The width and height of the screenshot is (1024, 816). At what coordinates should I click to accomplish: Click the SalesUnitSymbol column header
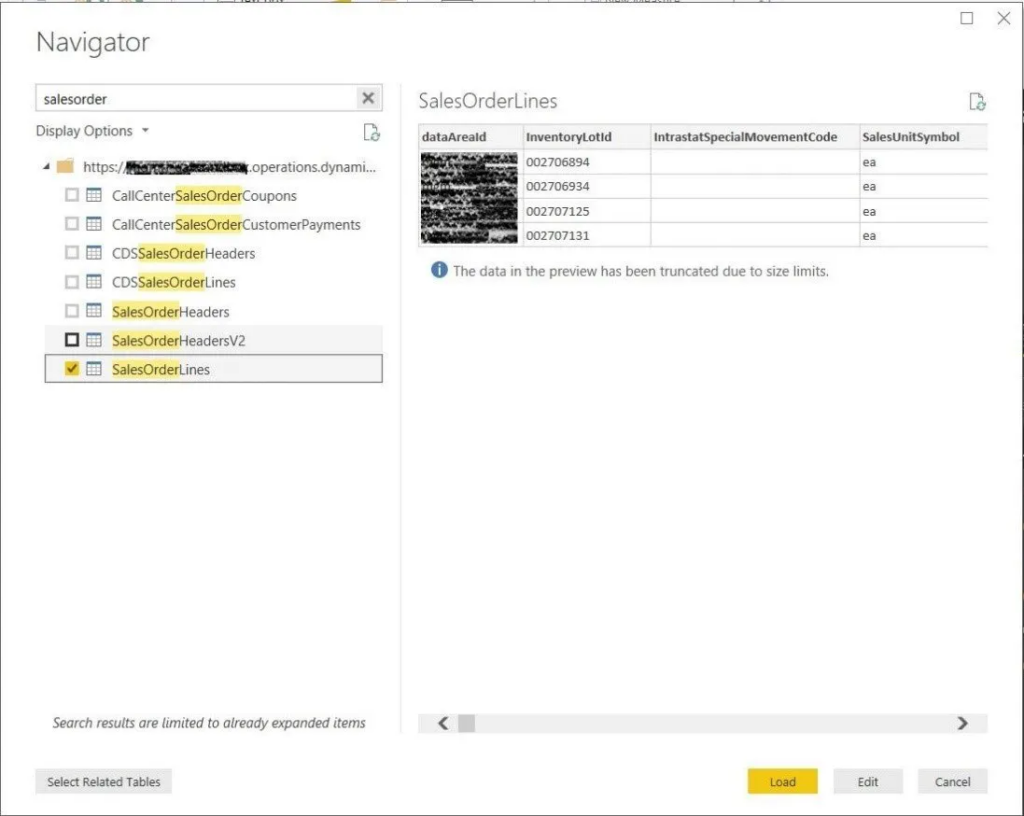click(x=923, y=137)
